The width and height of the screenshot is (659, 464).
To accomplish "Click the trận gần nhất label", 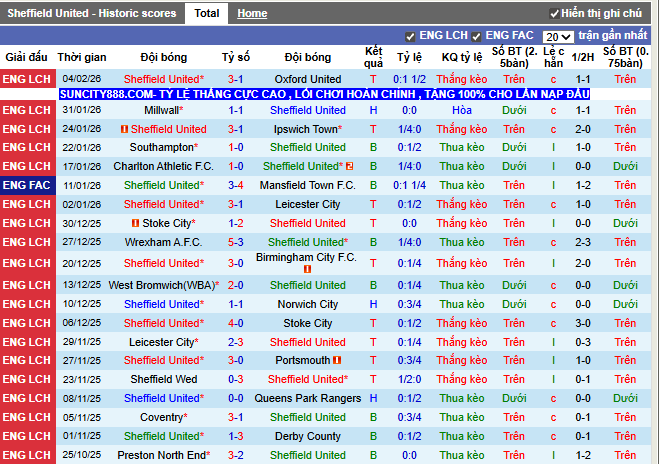I will [x=613, y=36].
